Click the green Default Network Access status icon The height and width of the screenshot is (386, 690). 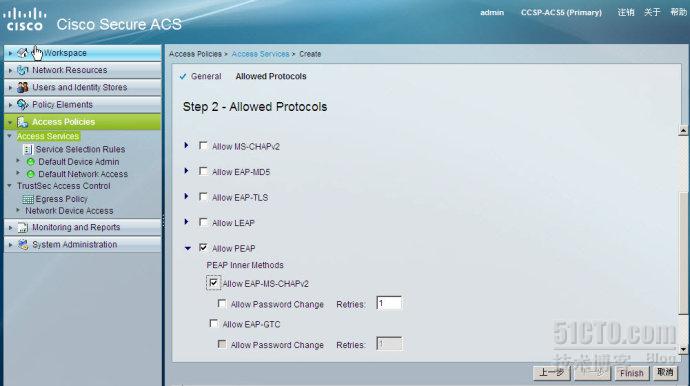tap(30, 174)
